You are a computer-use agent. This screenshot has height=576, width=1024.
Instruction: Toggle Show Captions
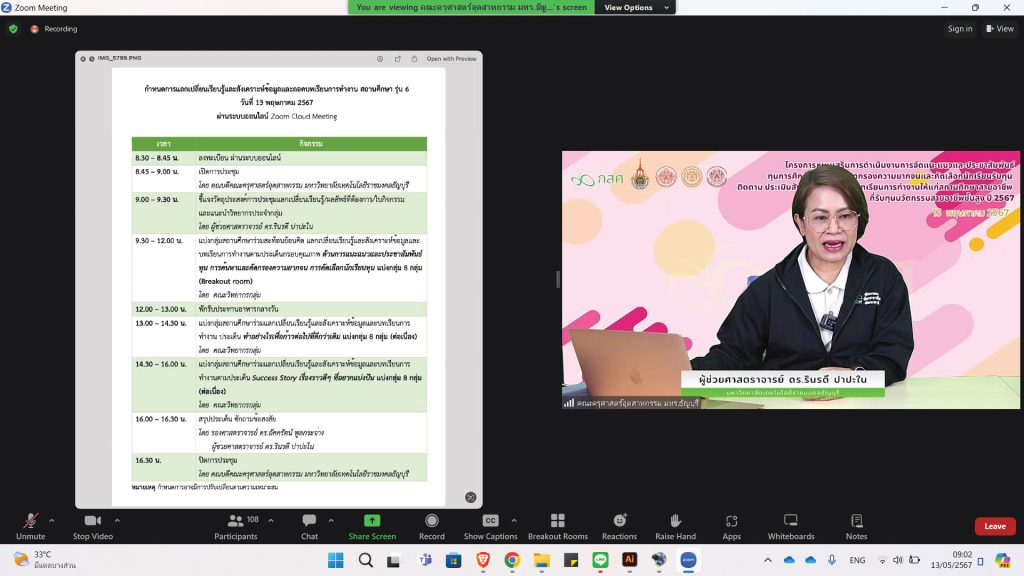point(490,526)
